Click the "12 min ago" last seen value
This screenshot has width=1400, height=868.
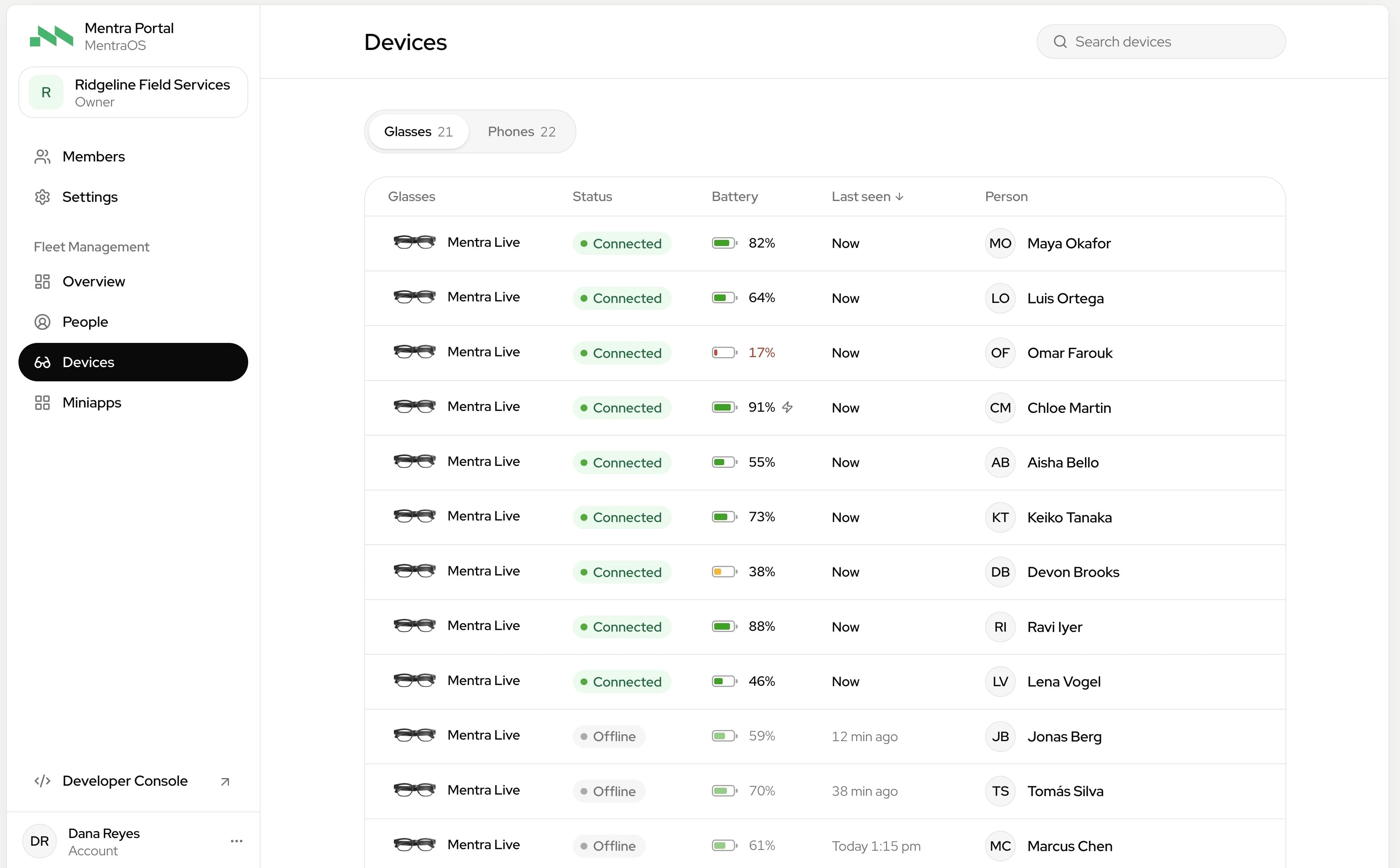coord(865,737)
